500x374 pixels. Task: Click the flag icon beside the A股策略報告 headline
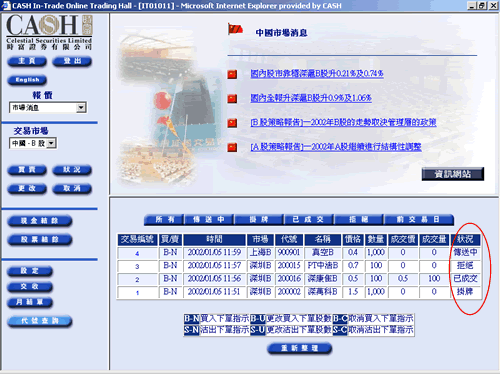(x=232, y=147)
